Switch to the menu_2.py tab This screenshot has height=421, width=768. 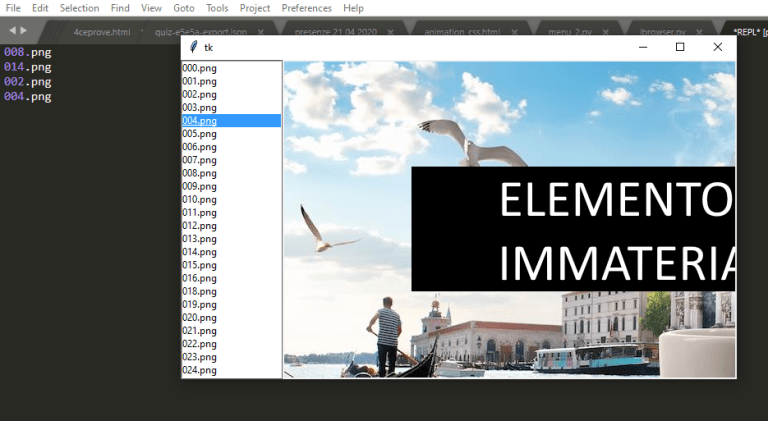pos(570,32)
